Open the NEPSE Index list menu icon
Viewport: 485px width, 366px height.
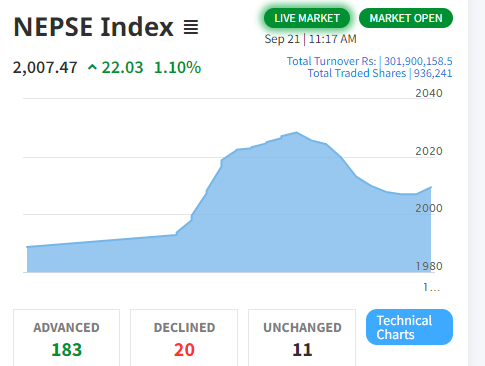pyautogui.click(x=191, y=27)
